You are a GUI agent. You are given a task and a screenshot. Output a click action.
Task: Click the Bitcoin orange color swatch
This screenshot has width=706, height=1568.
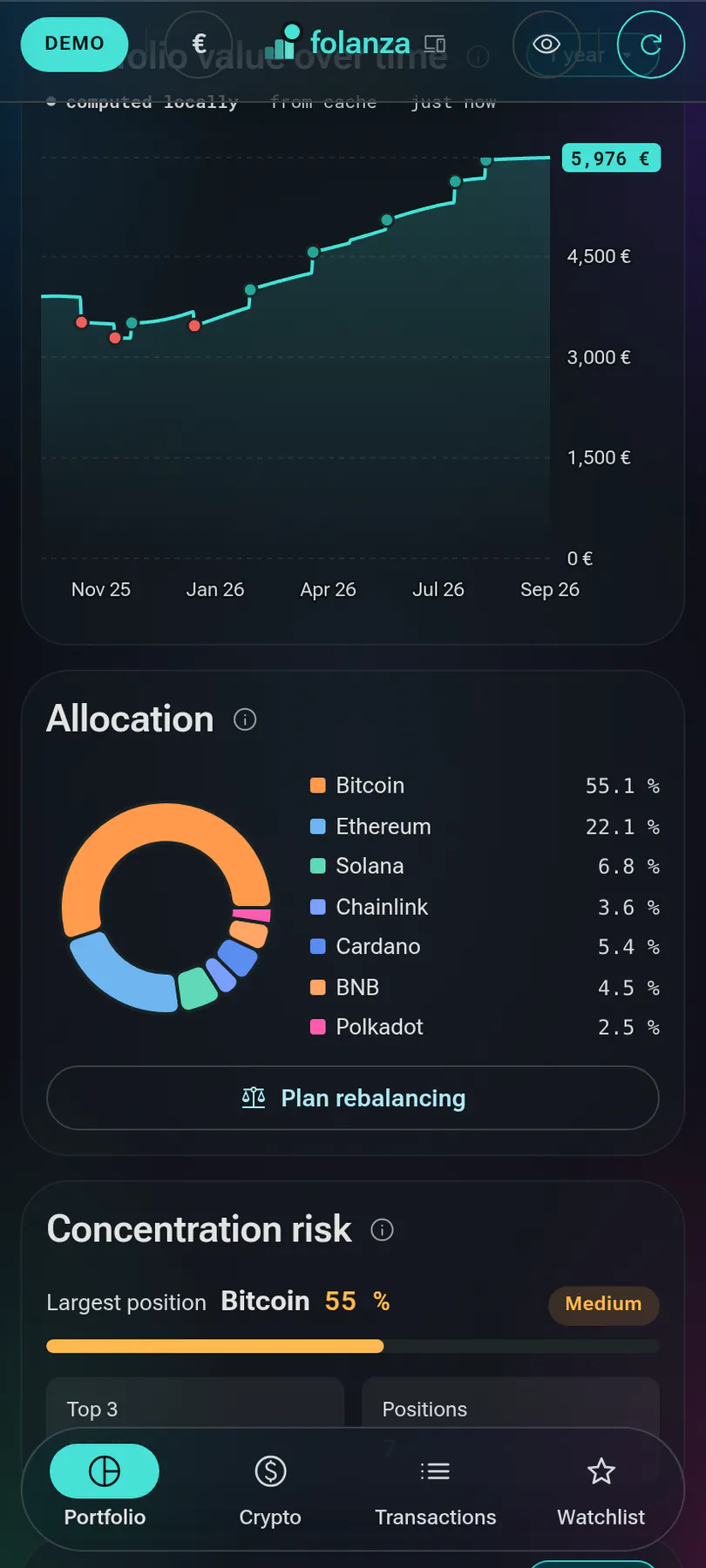click(318, 785)
